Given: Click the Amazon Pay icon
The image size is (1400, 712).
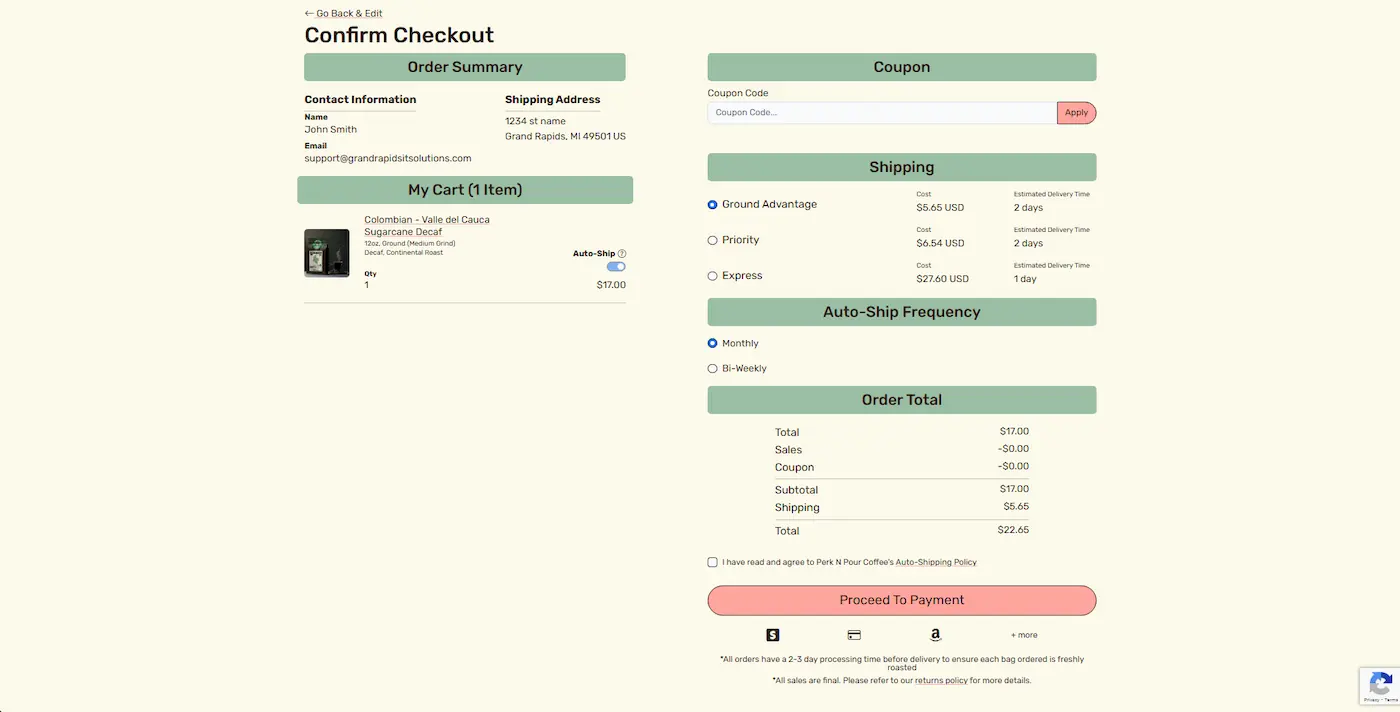Looking at the screenshot, I should [x=935, y=635].
